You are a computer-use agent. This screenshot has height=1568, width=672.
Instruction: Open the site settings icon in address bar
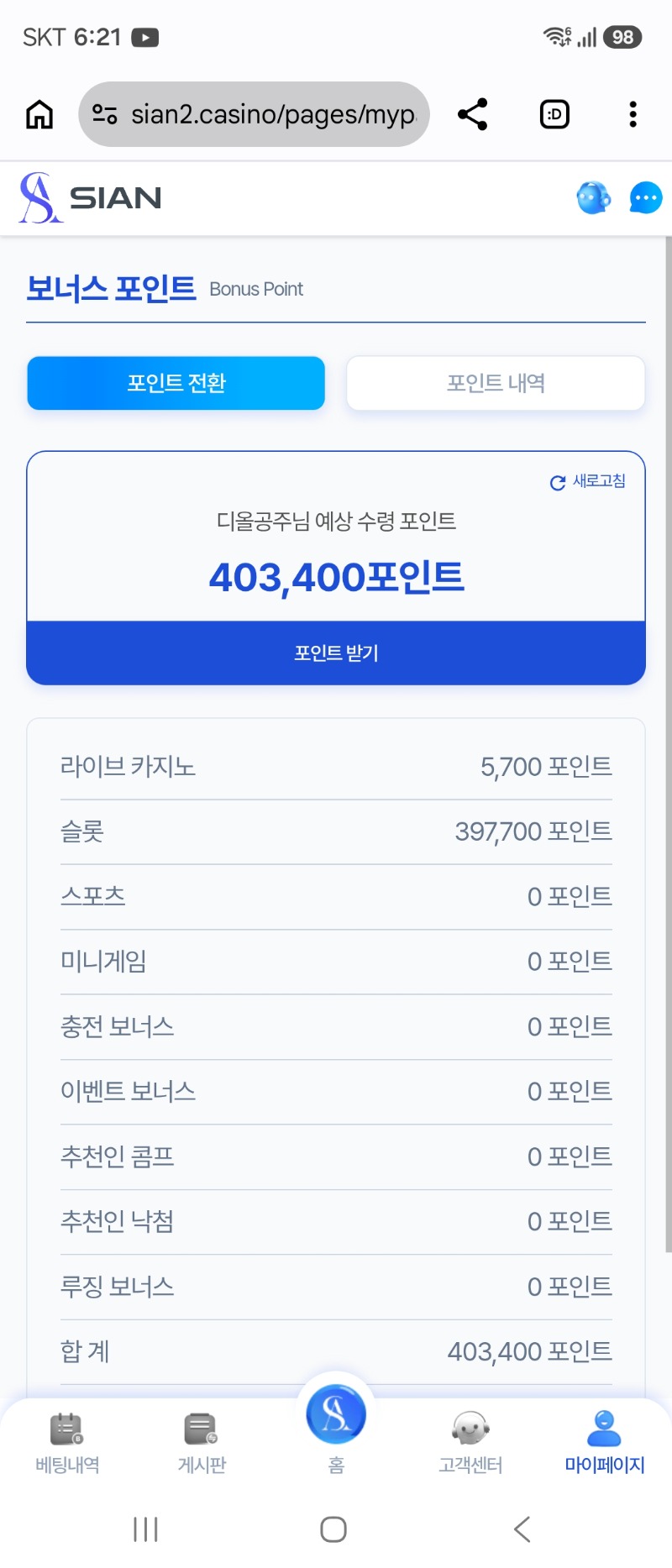click(104, 114)
